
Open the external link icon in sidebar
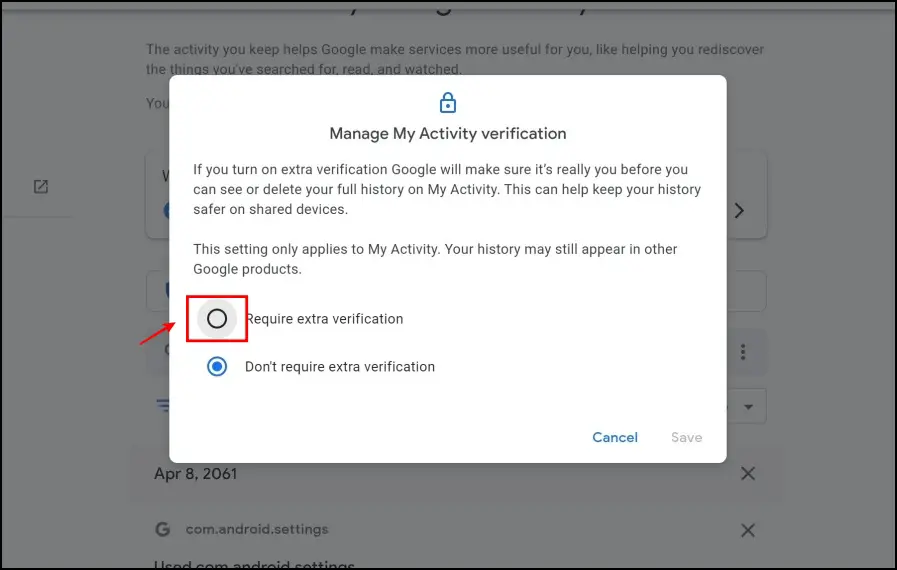(x=41, y=187)
